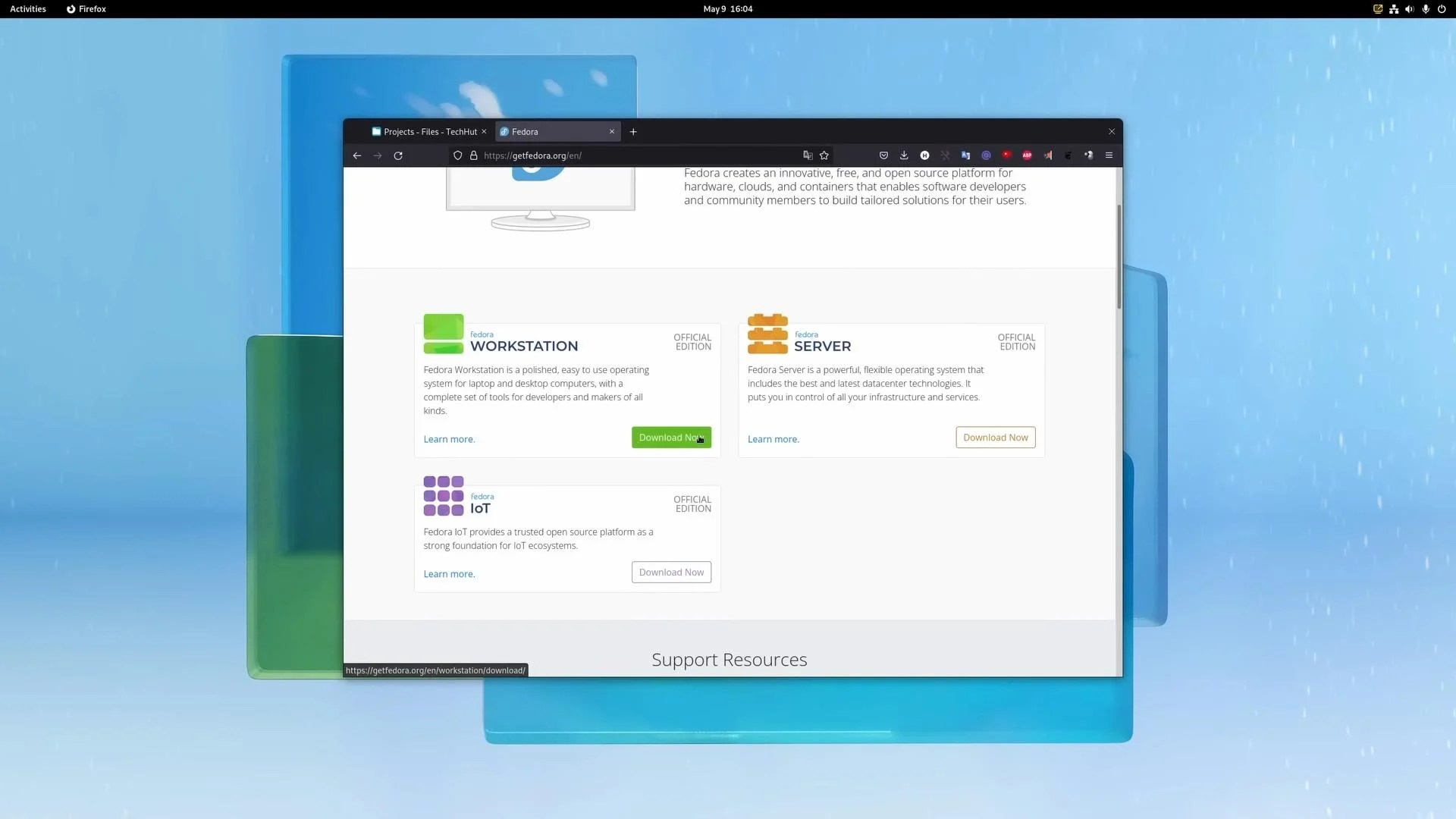Open a new tab with the plus button

pos(633,132)
